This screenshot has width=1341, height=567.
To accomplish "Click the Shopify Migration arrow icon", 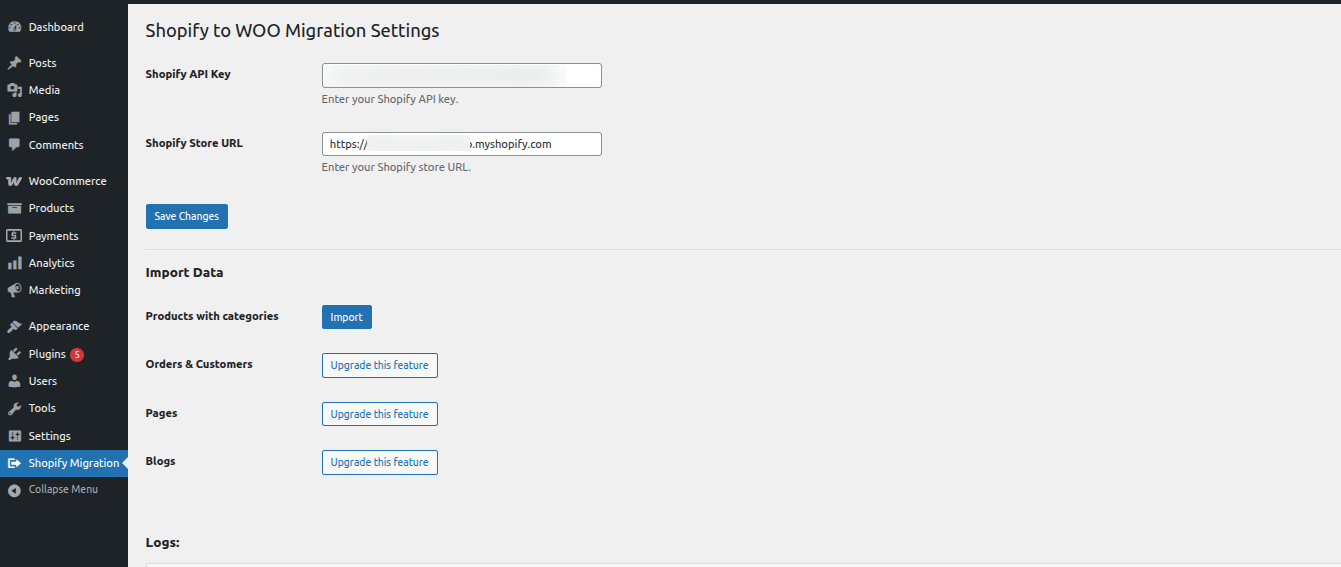I will pyautogui.click(x=14, y=463).
